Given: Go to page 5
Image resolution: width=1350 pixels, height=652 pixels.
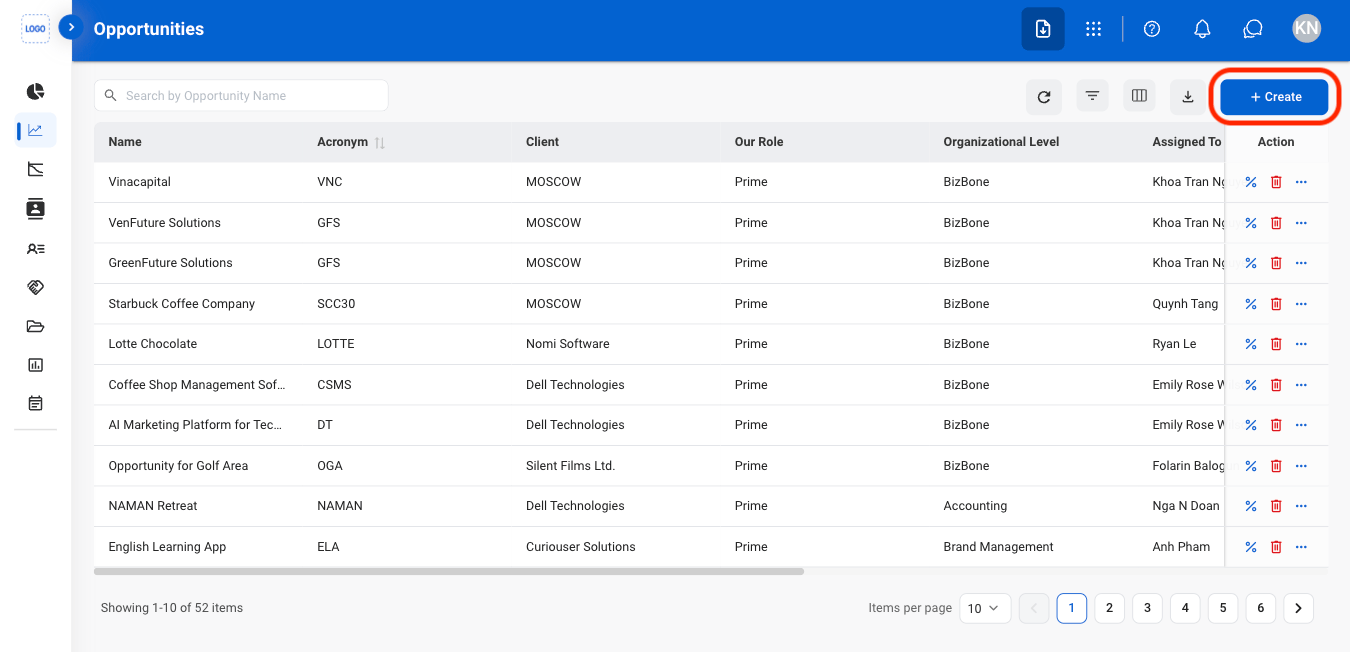Looking at the screenshot, I should pyautogui.click(x=1223, y=608).
